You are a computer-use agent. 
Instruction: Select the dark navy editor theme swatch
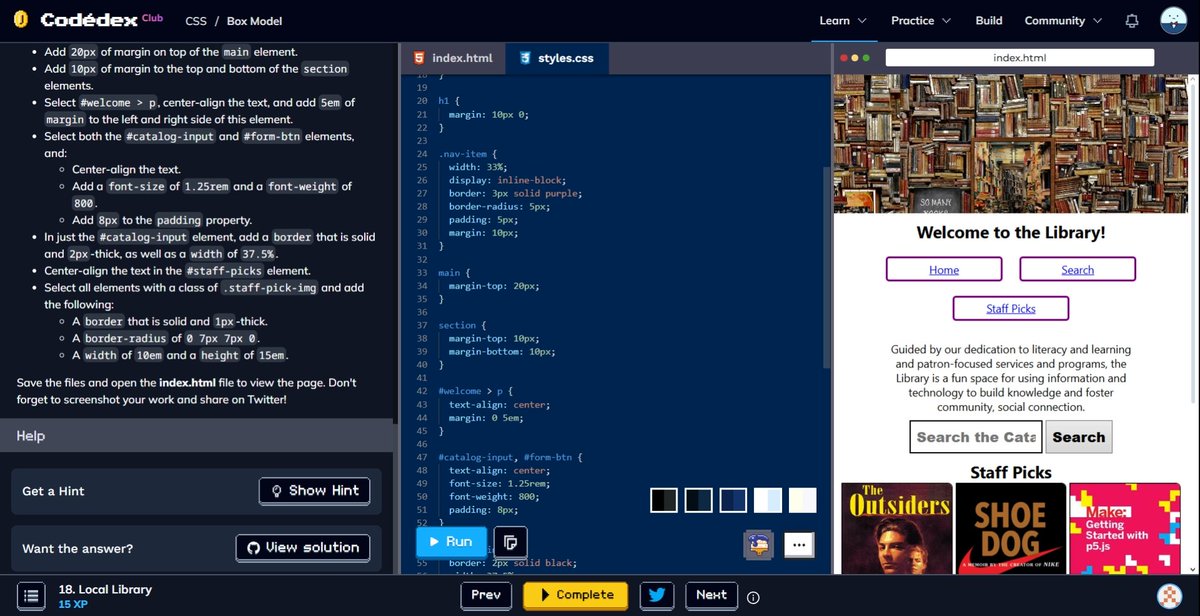[x=699, y=500]
